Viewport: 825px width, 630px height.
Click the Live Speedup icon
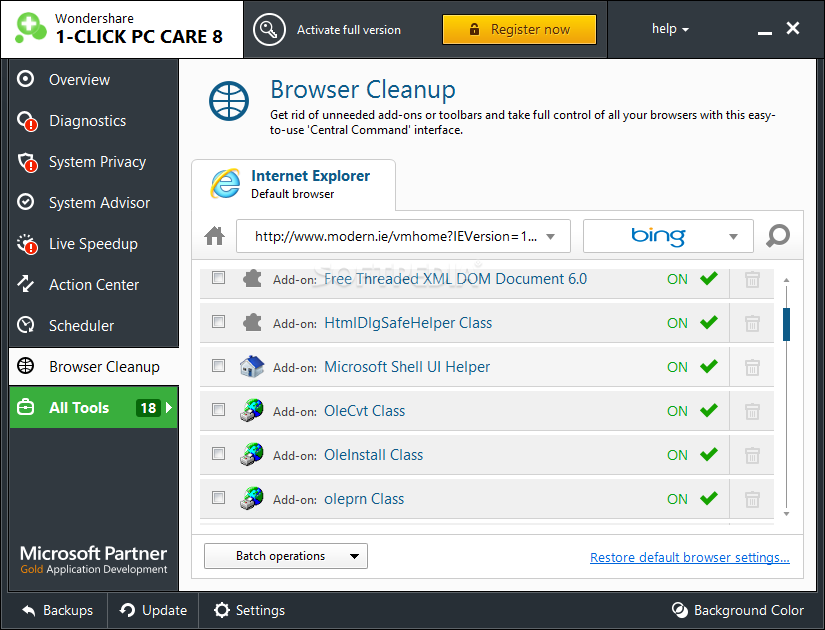click(27, 244)
